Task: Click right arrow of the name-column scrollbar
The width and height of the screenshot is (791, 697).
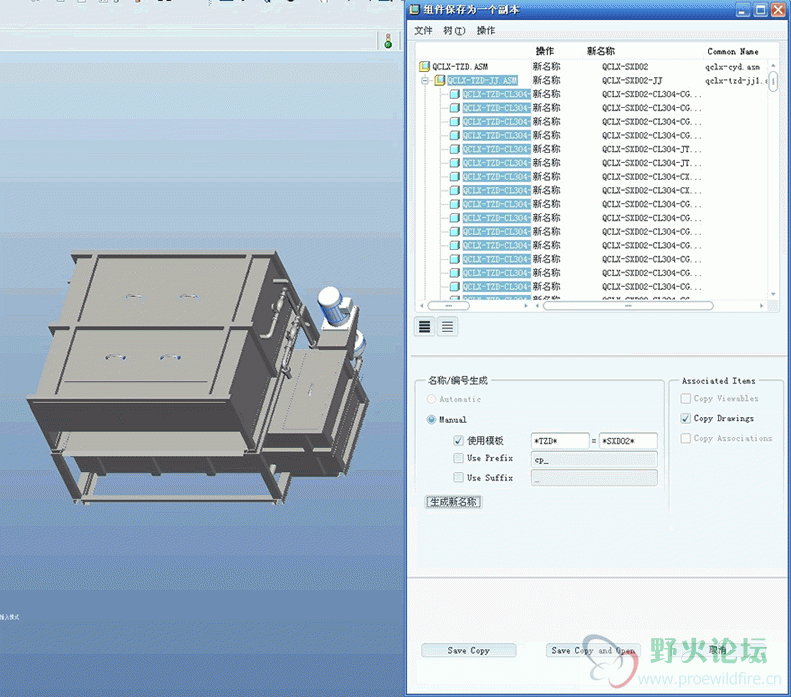Action: 526,306
